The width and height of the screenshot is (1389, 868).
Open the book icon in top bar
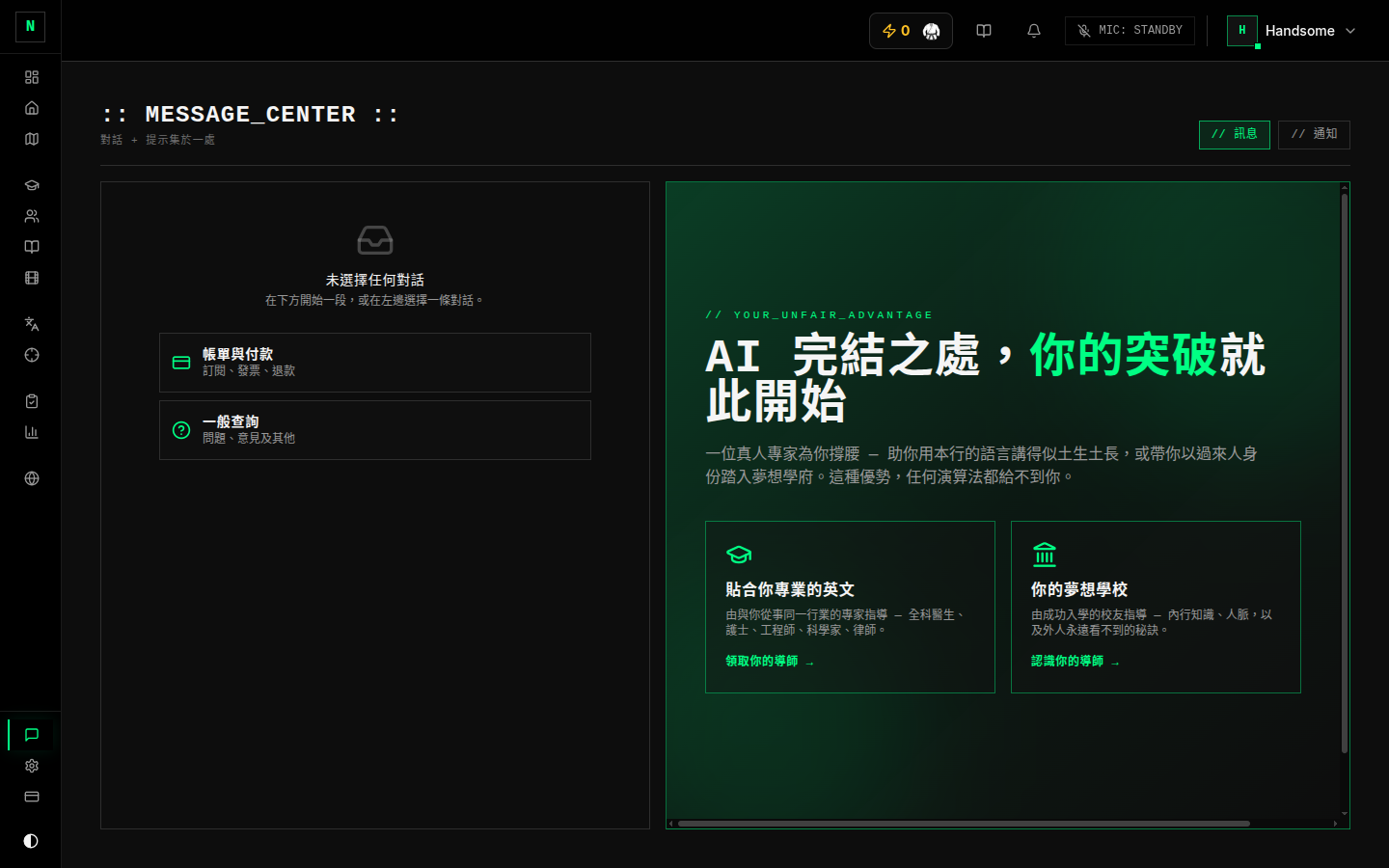click(984, 31)
